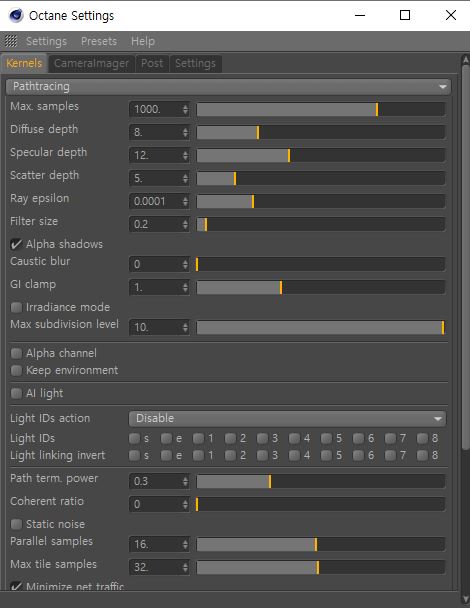Click the Parallel samples stepper arrows
The image size is (470, 608).
point(185,544)
